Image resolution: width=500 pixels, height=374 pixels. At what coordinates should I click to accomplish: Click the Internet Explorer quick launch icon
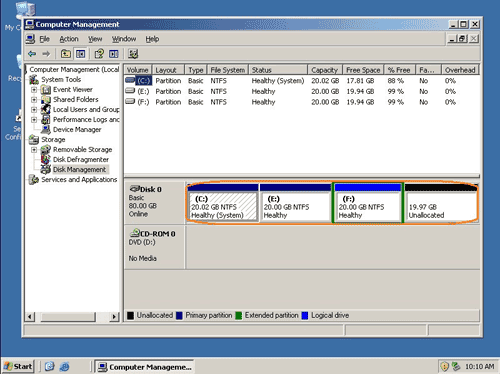[64, 367]
